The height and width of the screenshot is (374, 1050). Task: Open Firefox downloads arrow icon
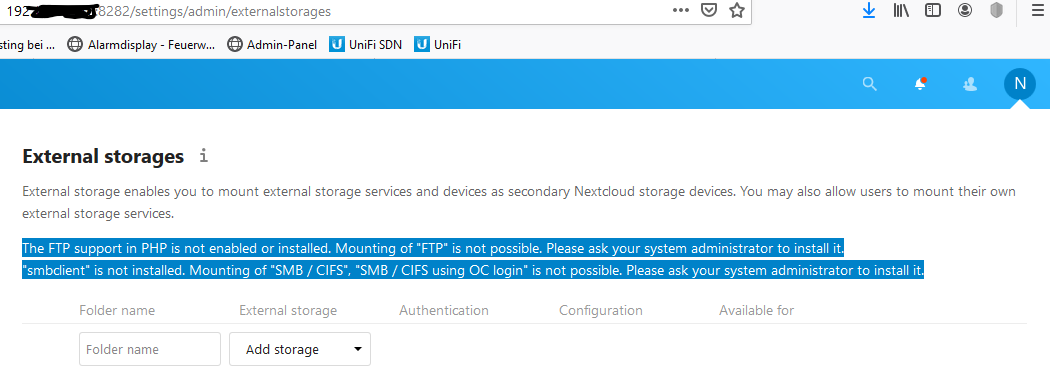click(x=869, y=11)
